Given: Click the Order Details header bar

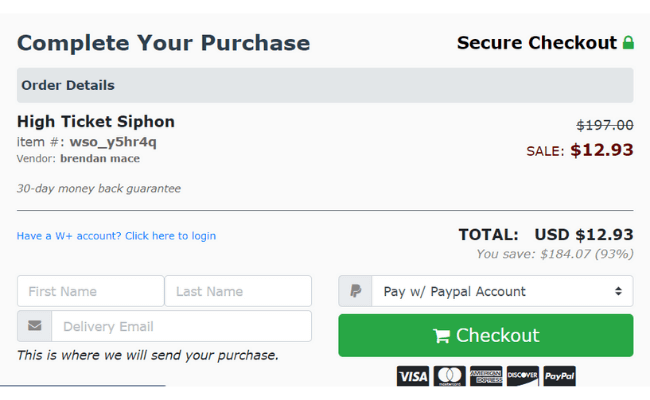Looking at the screenshot, I should [325, 85].
